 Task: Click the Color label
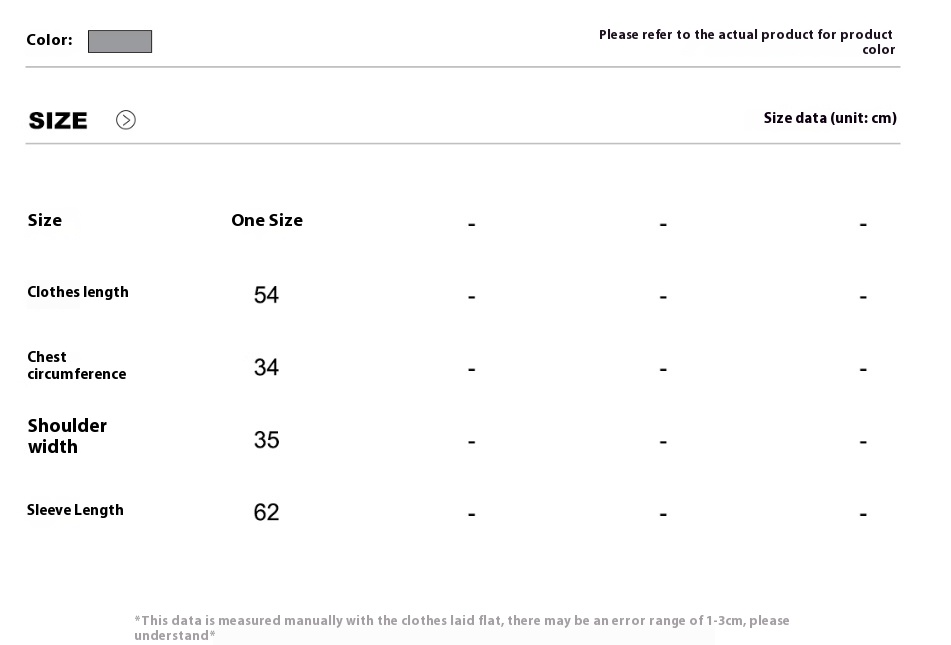pos(49,40)
